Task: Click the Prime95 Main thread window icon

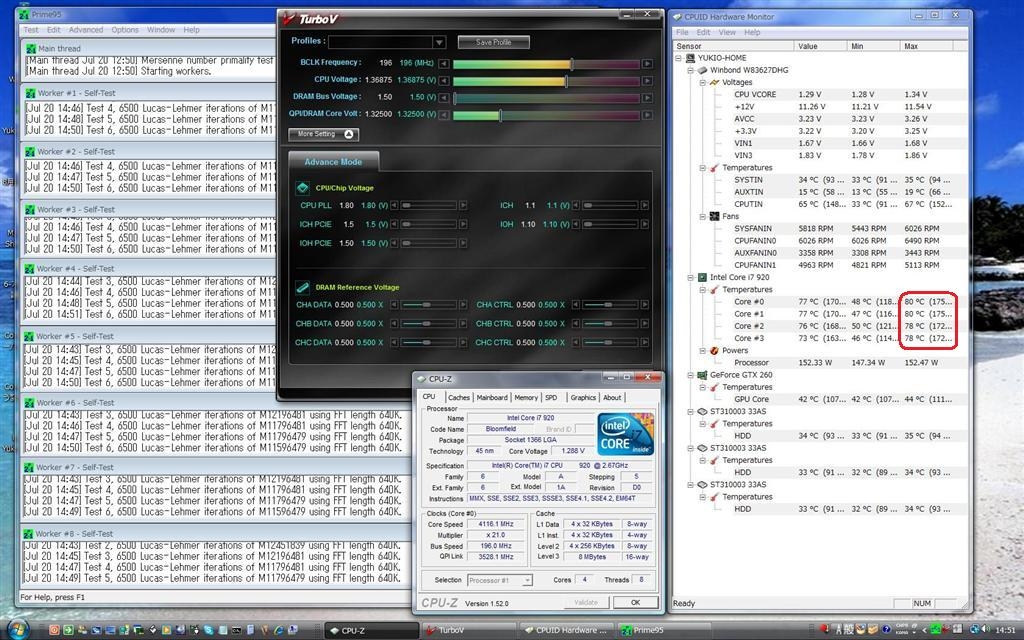Action: [x=30, y=48]
